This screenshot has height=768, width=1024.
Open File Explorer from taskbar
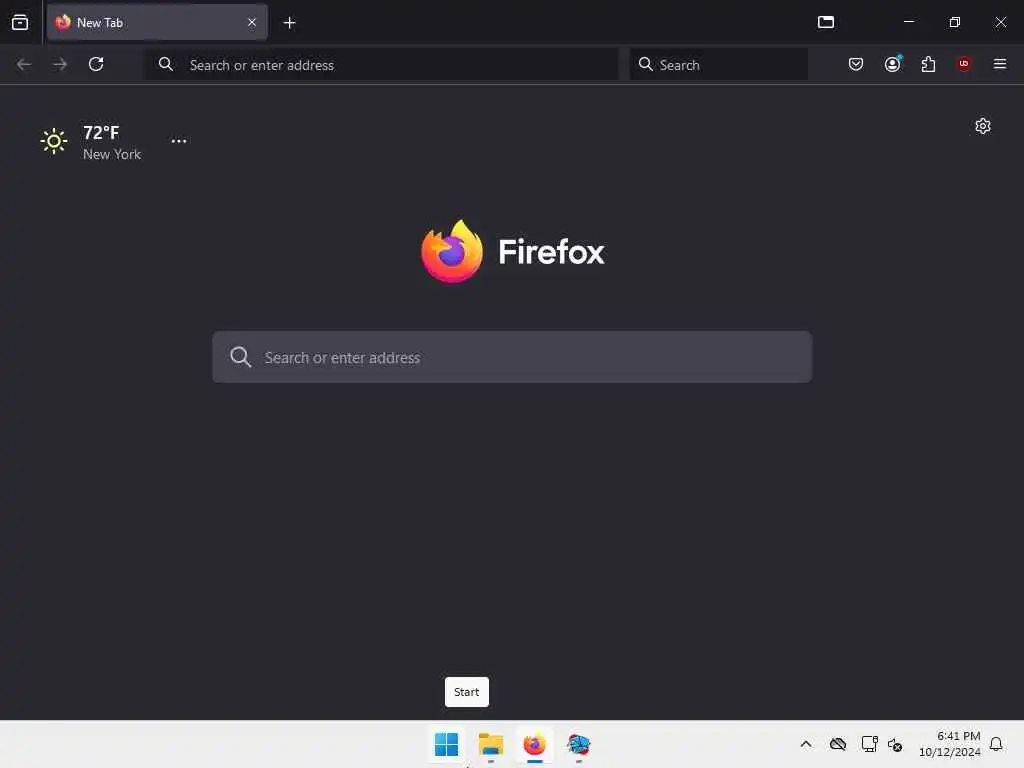tap(490, 744)
